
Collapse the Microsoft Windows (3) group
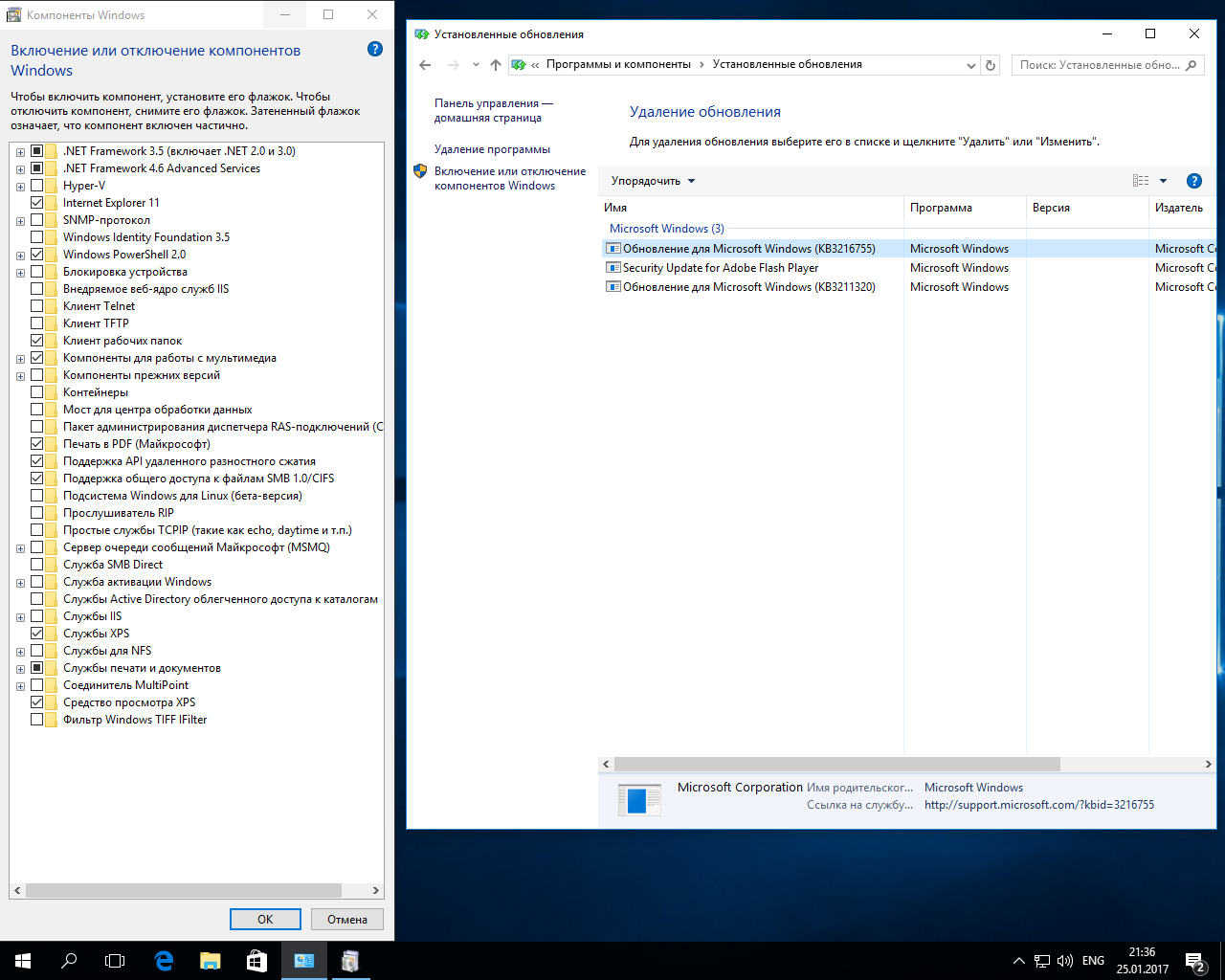667,229
